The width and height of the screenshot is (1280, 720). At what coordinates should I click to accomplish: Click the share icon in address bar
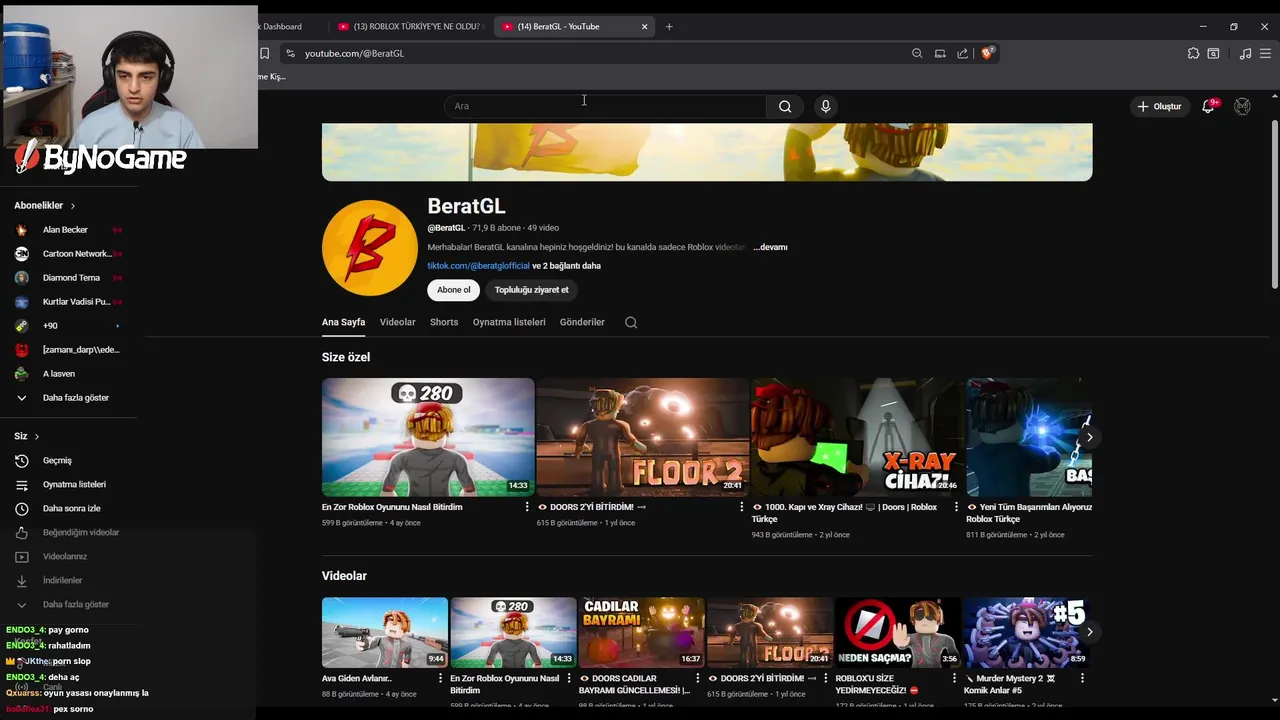tap(962, 53)
